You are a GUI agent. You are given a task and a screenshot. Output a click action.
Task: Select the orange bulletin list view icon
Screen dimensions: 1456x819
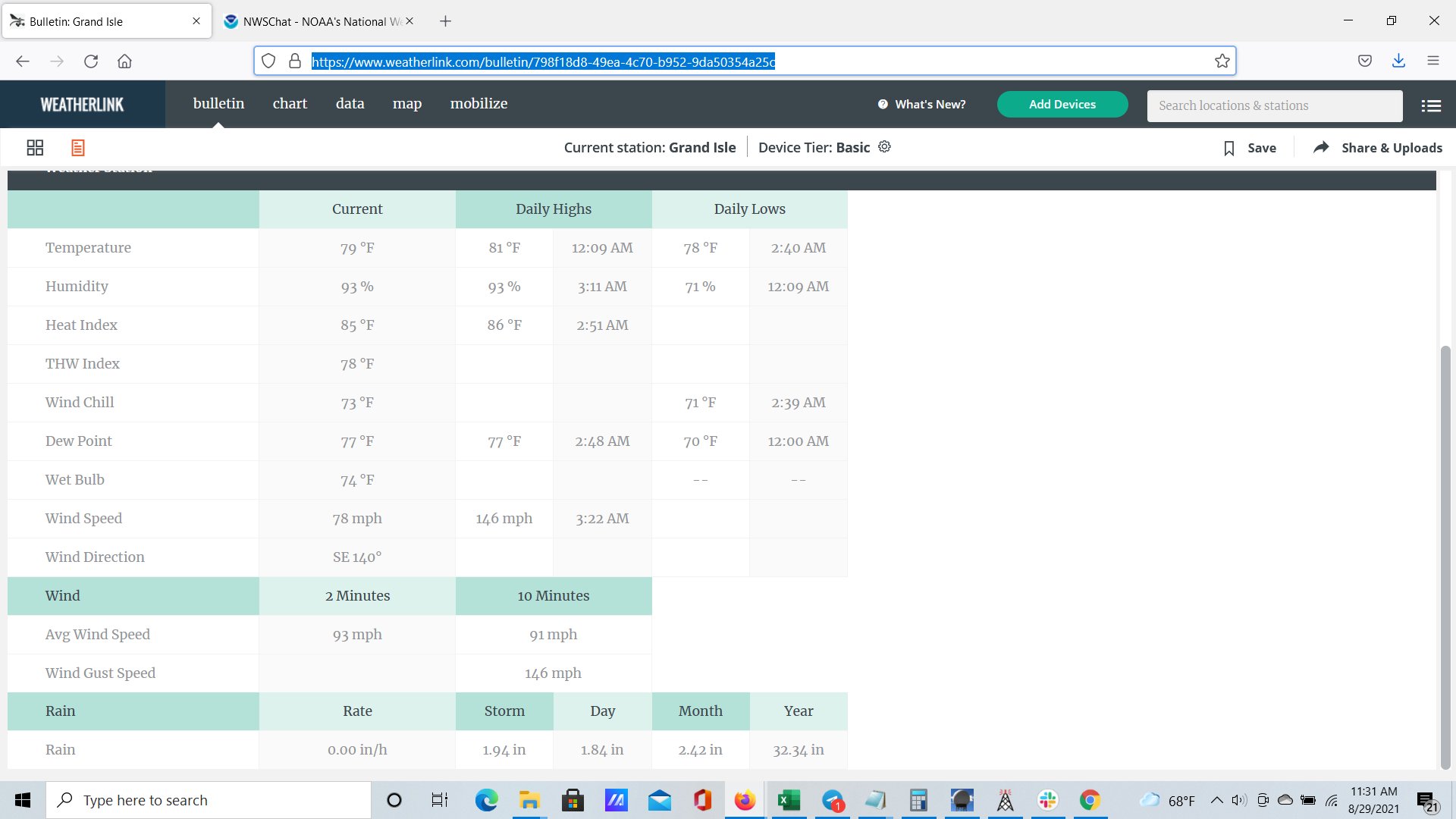coord(77,148)
